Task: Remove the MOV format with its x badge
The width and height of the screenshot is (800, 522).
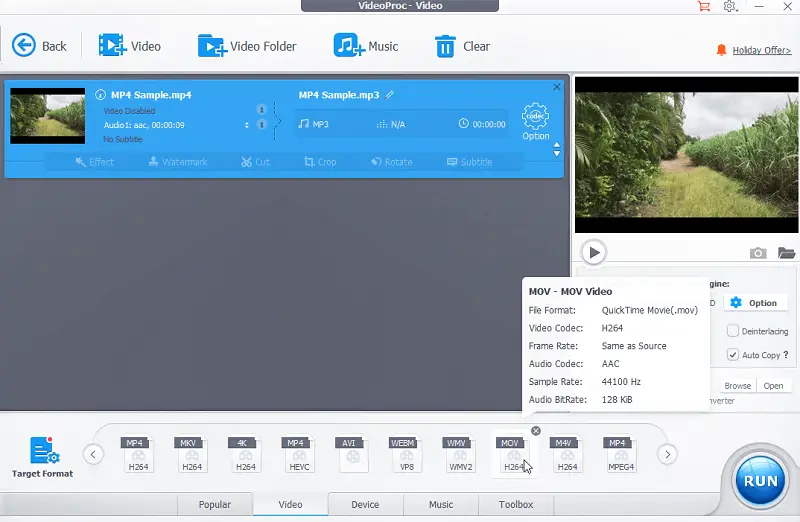Action: (x=536, y=431)
